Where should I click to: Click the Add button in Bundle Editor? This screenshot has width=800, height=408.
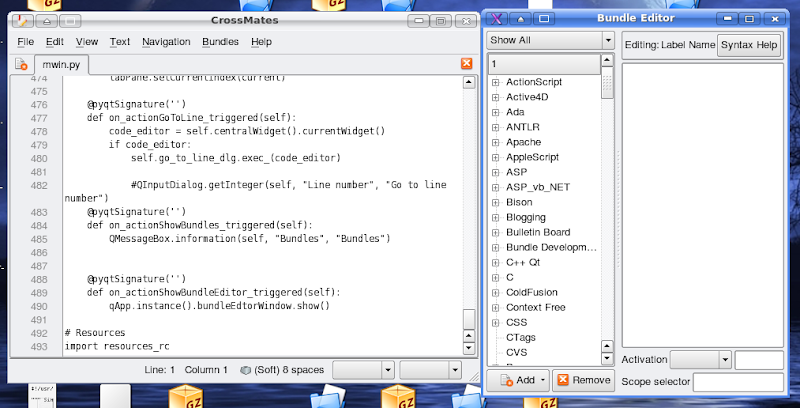coord(518,380)
